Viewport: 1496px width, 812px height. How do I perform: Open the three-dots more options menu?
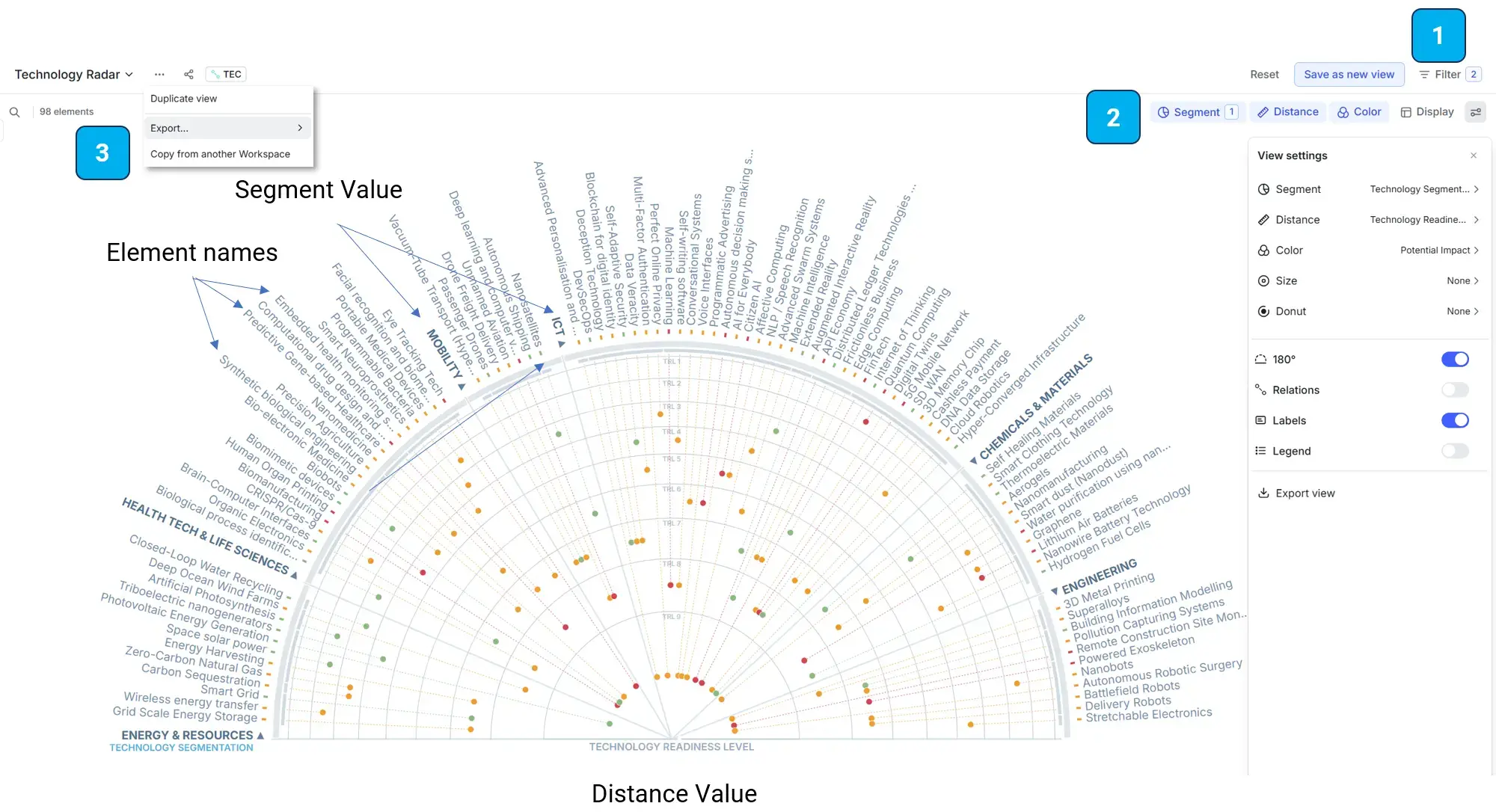159,74
